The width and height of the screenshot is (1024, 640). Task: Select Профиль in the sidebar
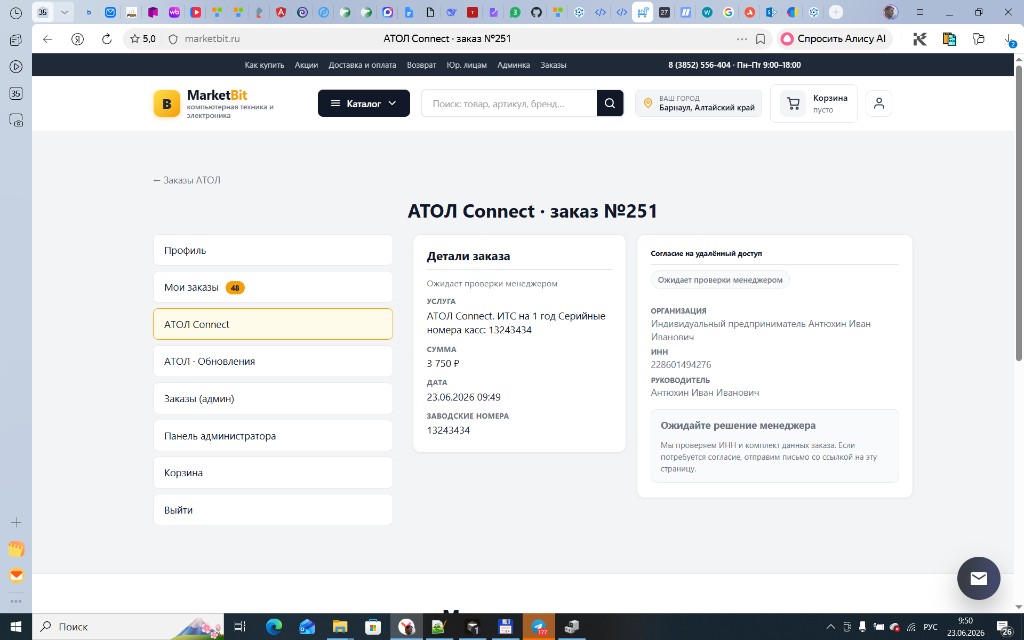(273, 250)
